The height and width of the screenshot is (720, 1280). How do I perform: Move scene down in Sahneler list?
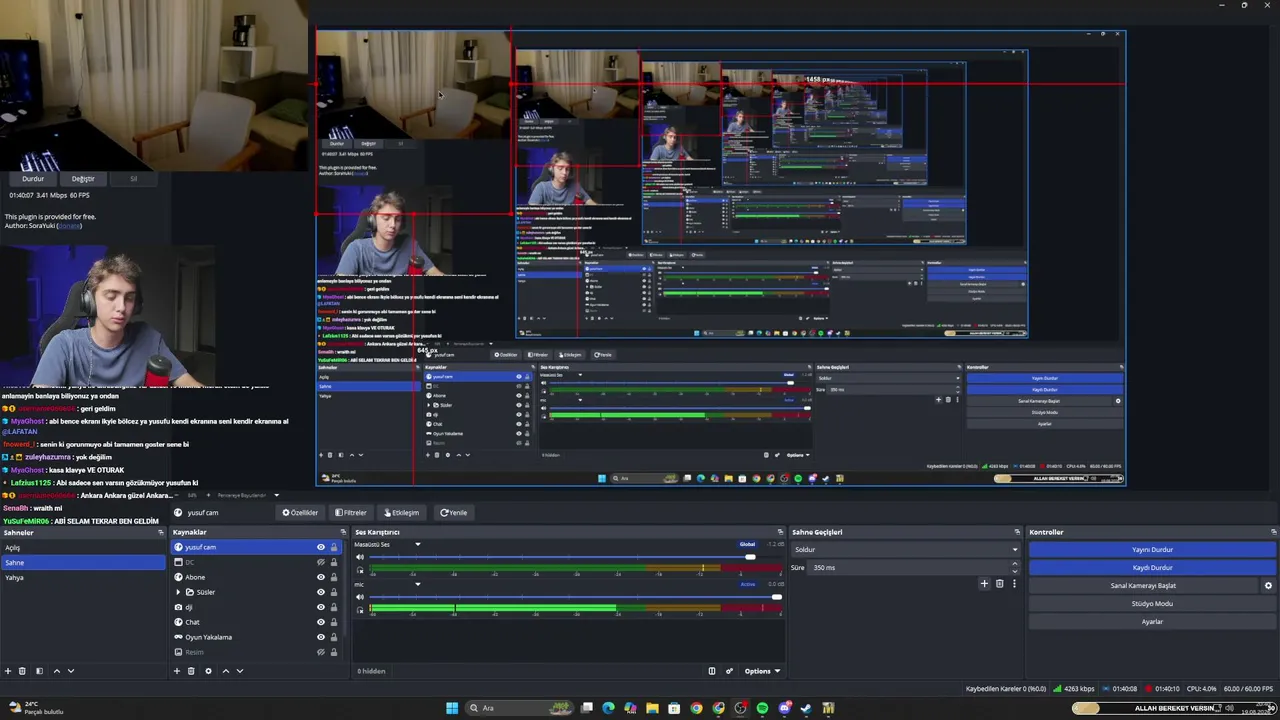(71, 671)
